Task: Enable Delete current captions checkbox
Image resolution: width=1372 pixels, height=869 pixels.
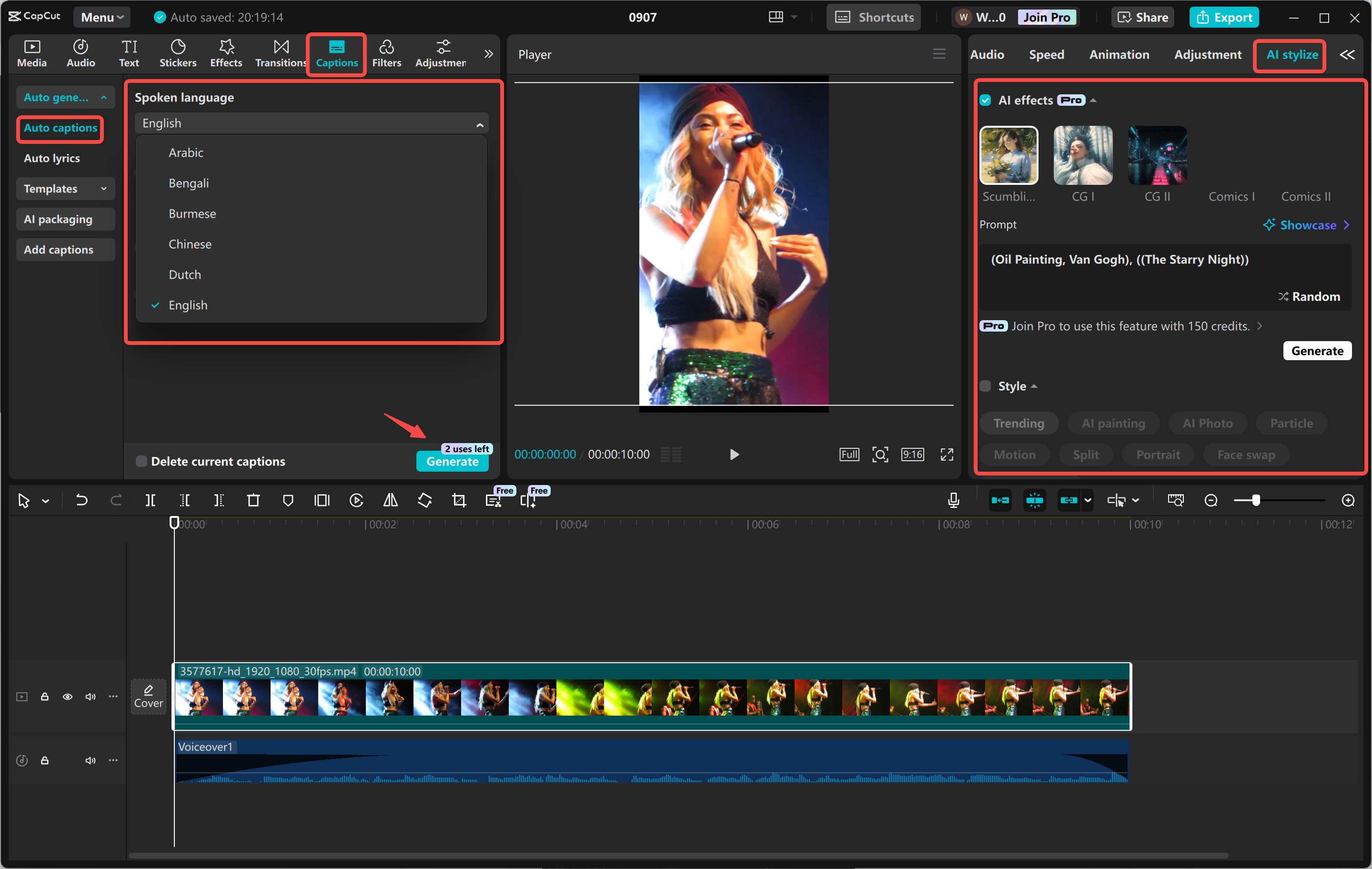Action: (x=141, y=461)
